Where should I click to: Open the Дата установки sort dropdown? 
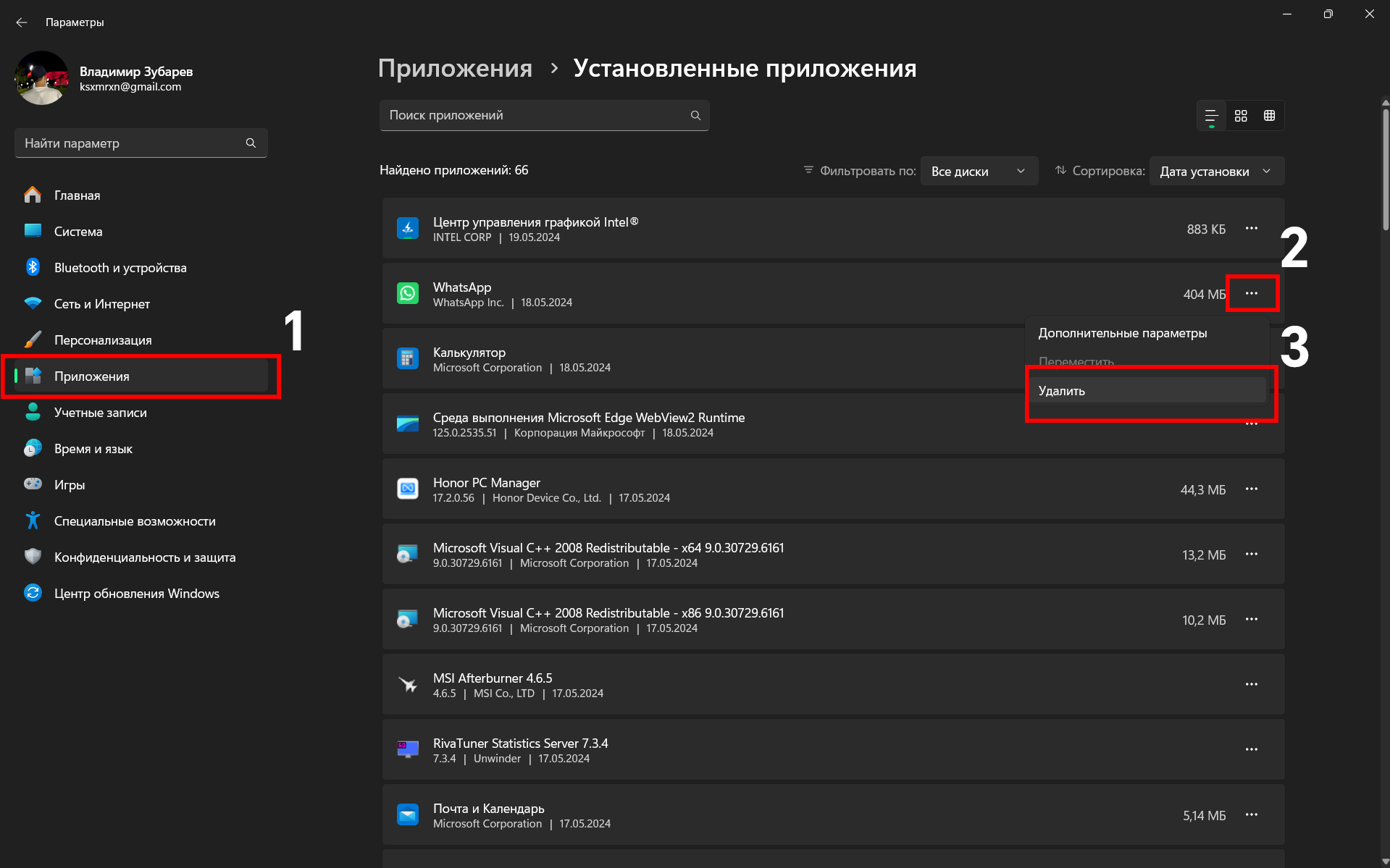1217,172
